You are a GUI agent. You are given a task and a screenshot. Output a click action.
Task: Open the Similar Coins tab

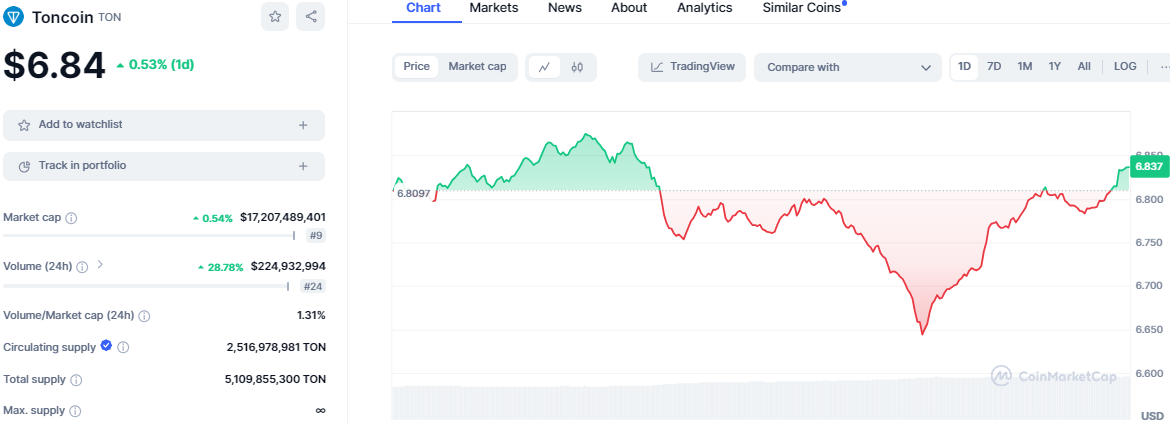pyautogui.click(x=803, y=8)
